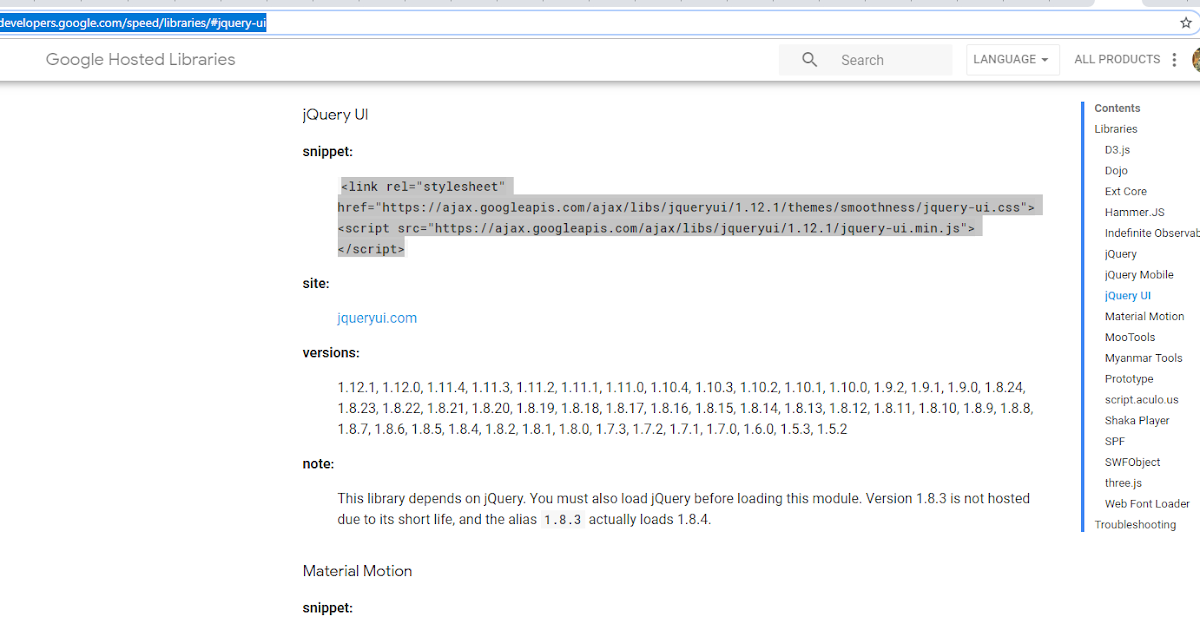Jump to Ext Core section

pos(1126,191)
